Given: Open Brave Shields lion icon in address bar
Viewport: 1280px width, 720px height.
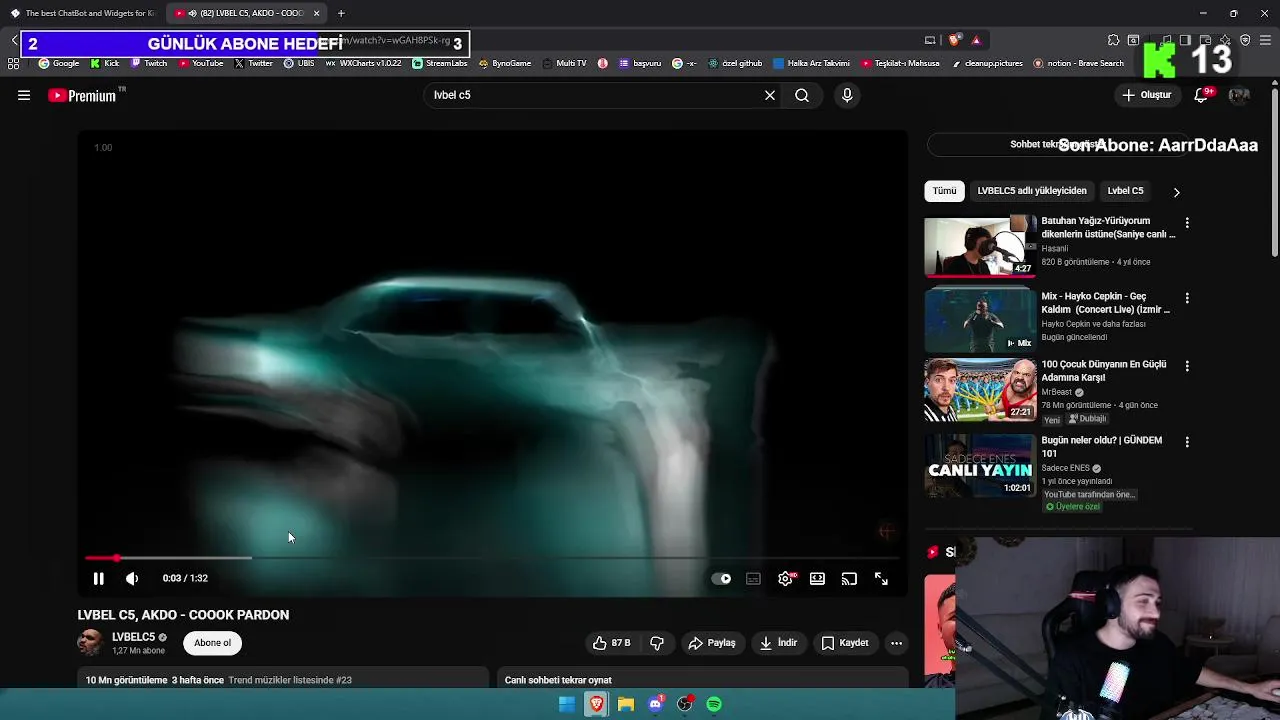Looking at the screenshot, I should pyautogui.click(x=954, y=40).
